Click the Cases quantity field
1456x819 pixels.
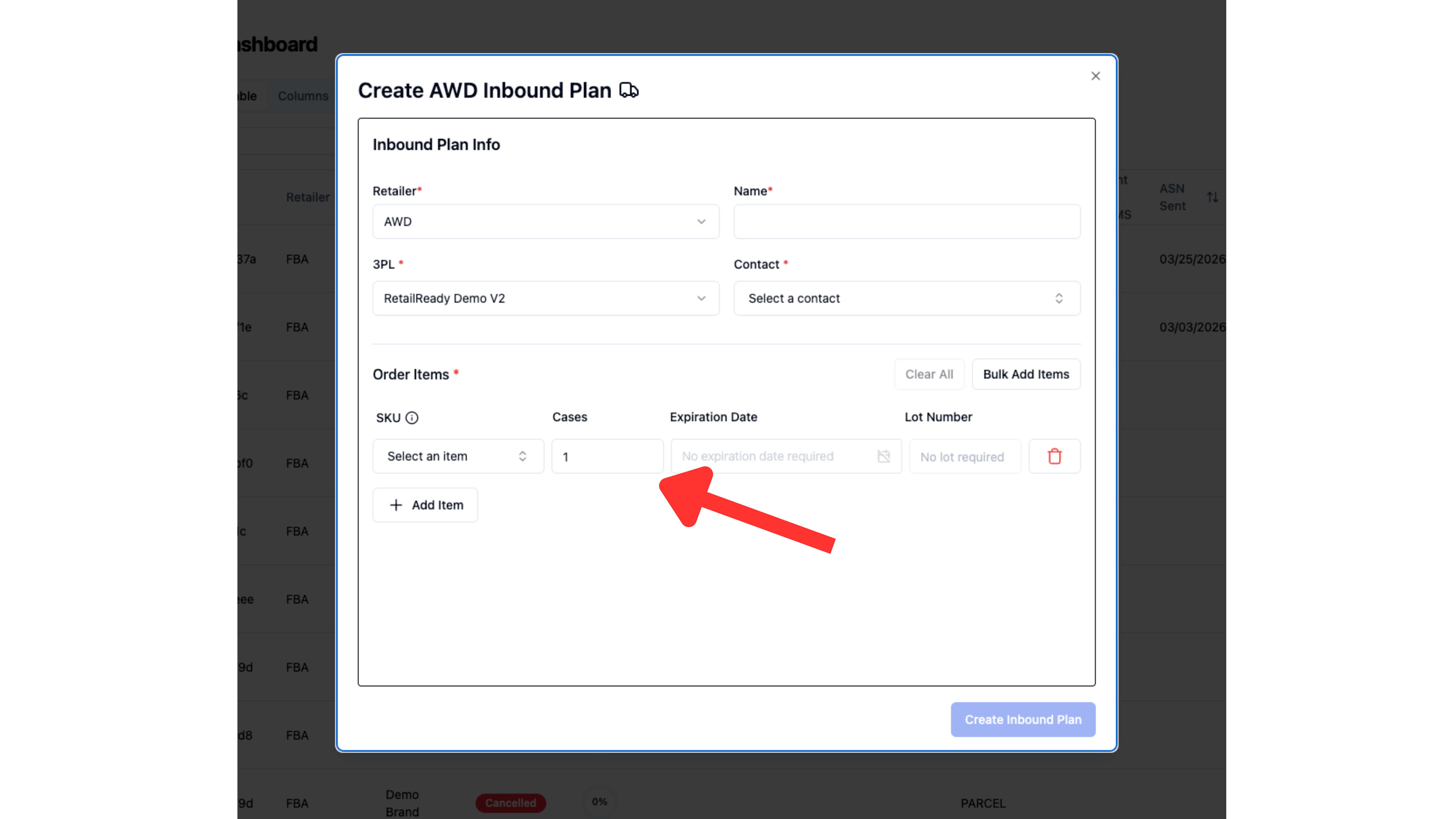pos(607,456)
